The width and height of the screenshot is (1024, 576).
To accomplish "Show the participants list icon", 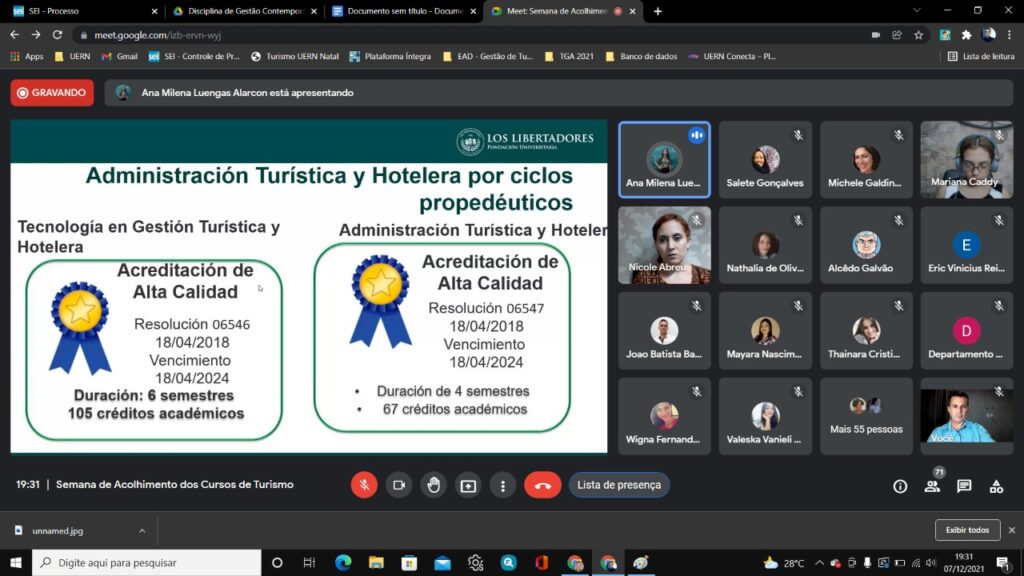I will [932, 486].
